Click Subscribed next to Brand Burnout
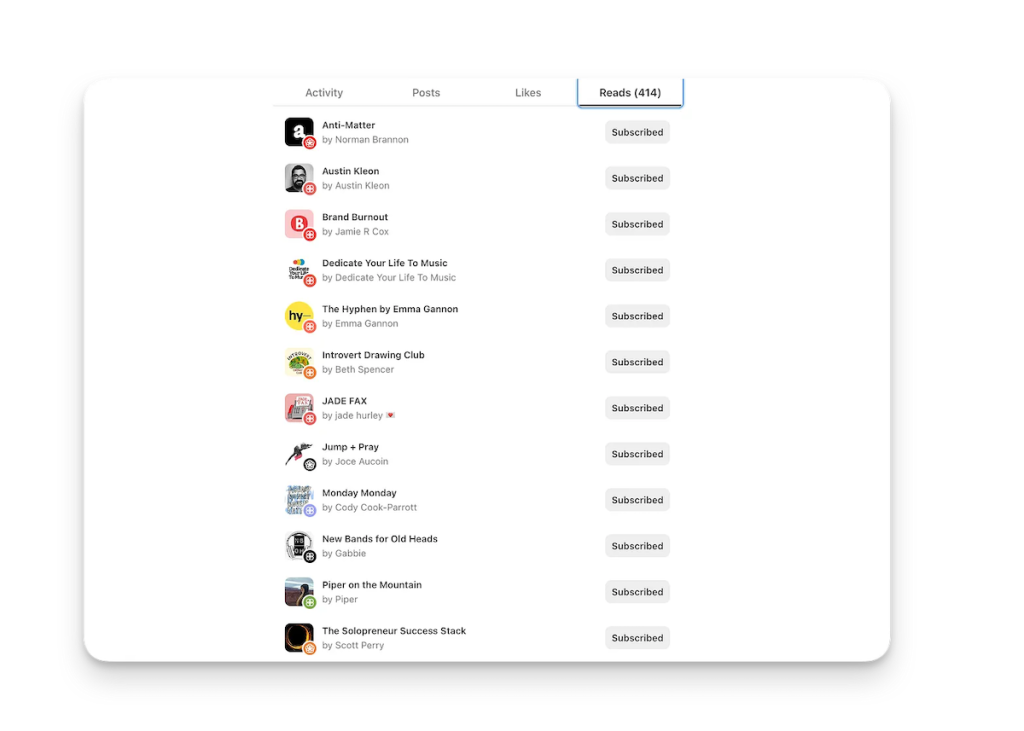 click(637, 224)
